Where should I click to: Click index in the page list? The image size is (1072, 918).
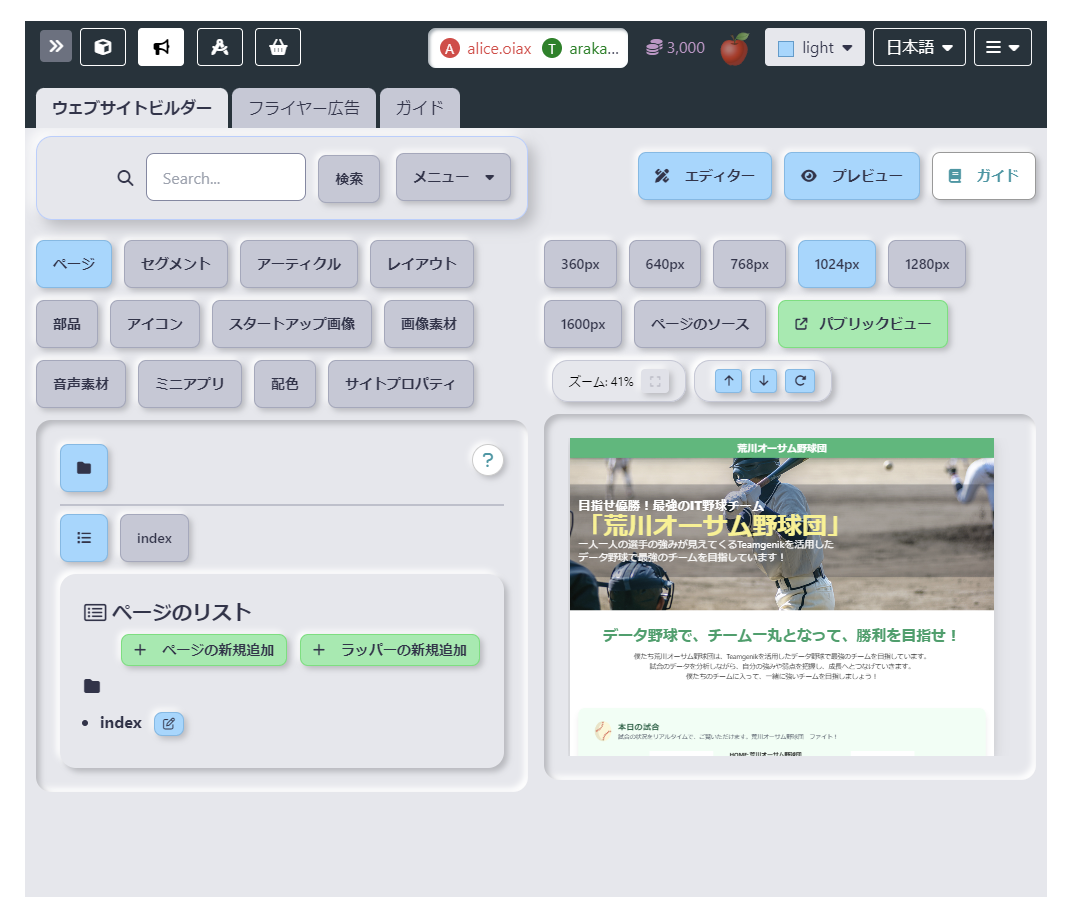(x=120, y=723)
